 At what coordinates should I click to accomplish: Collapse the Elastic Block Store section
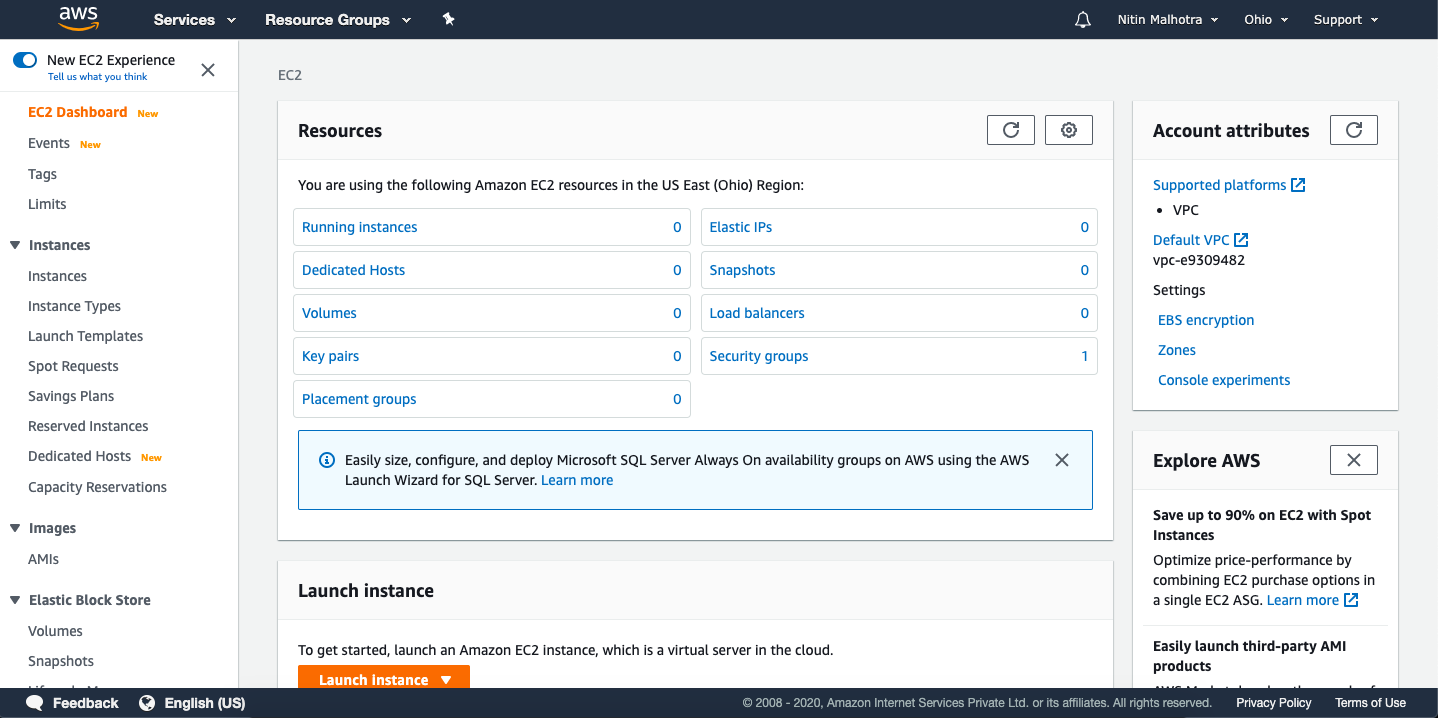tap(15, 600)
